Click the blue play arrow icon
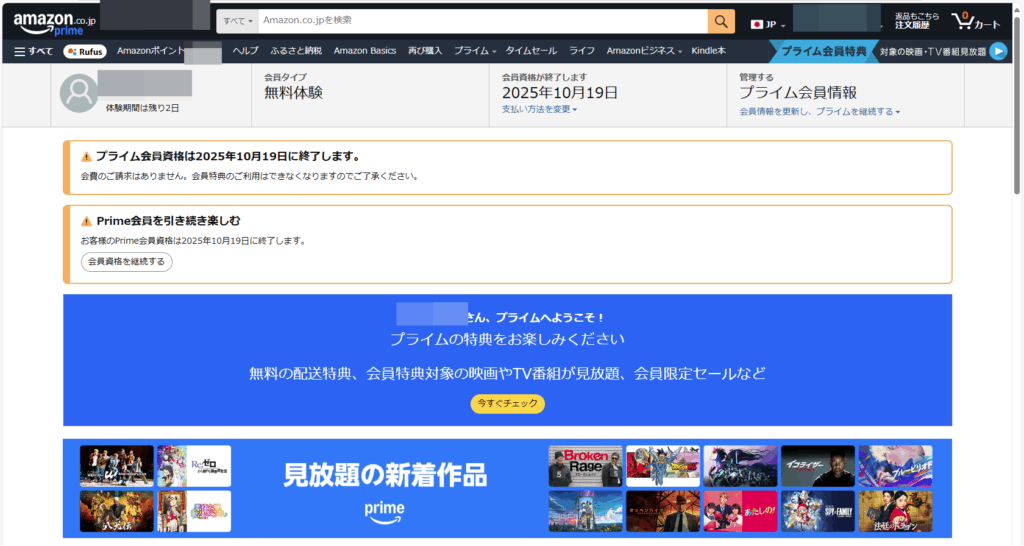 coord(997,51)
